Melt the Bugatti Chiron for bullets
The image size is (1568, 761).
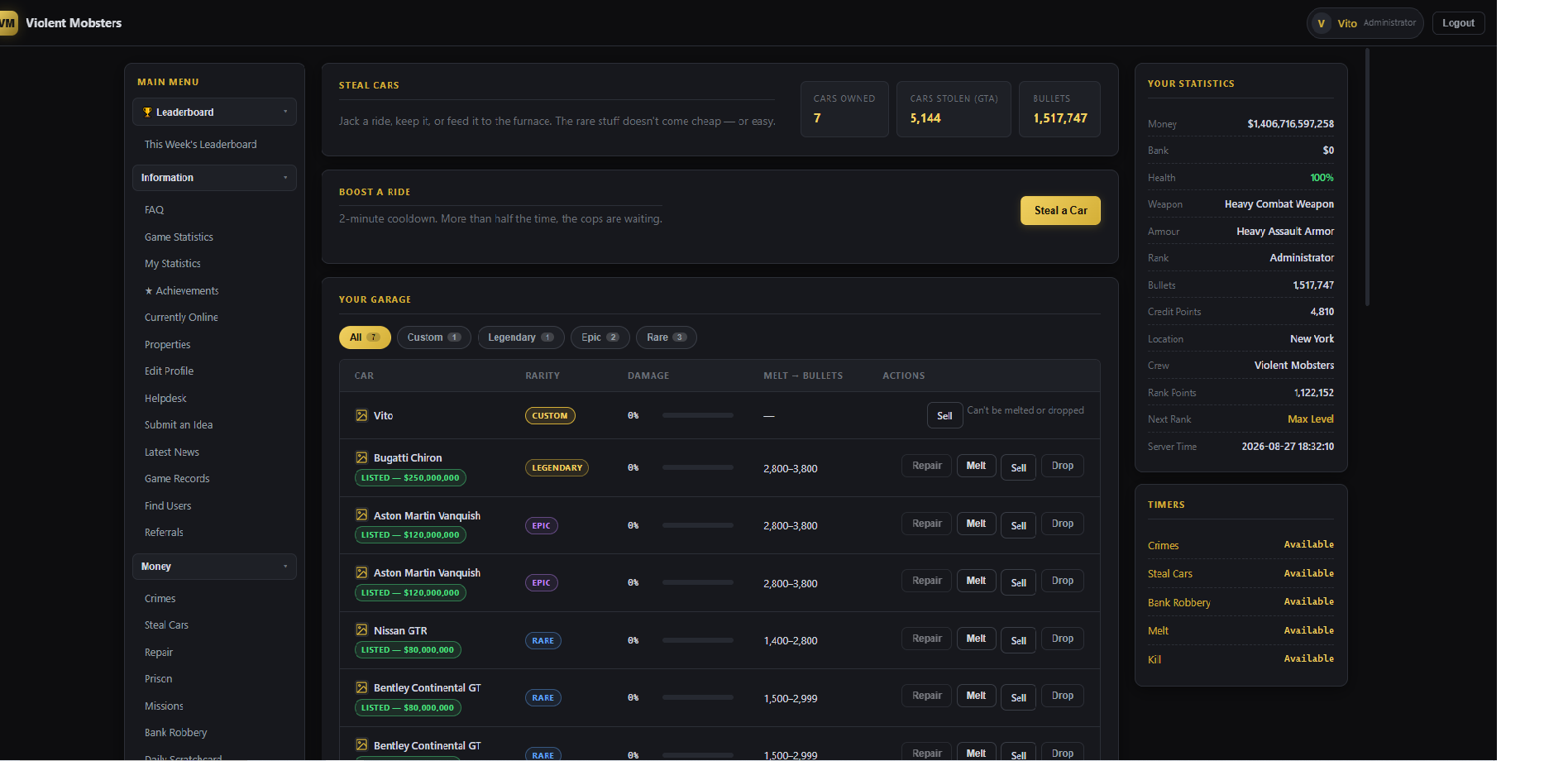(x=976, y=466)
